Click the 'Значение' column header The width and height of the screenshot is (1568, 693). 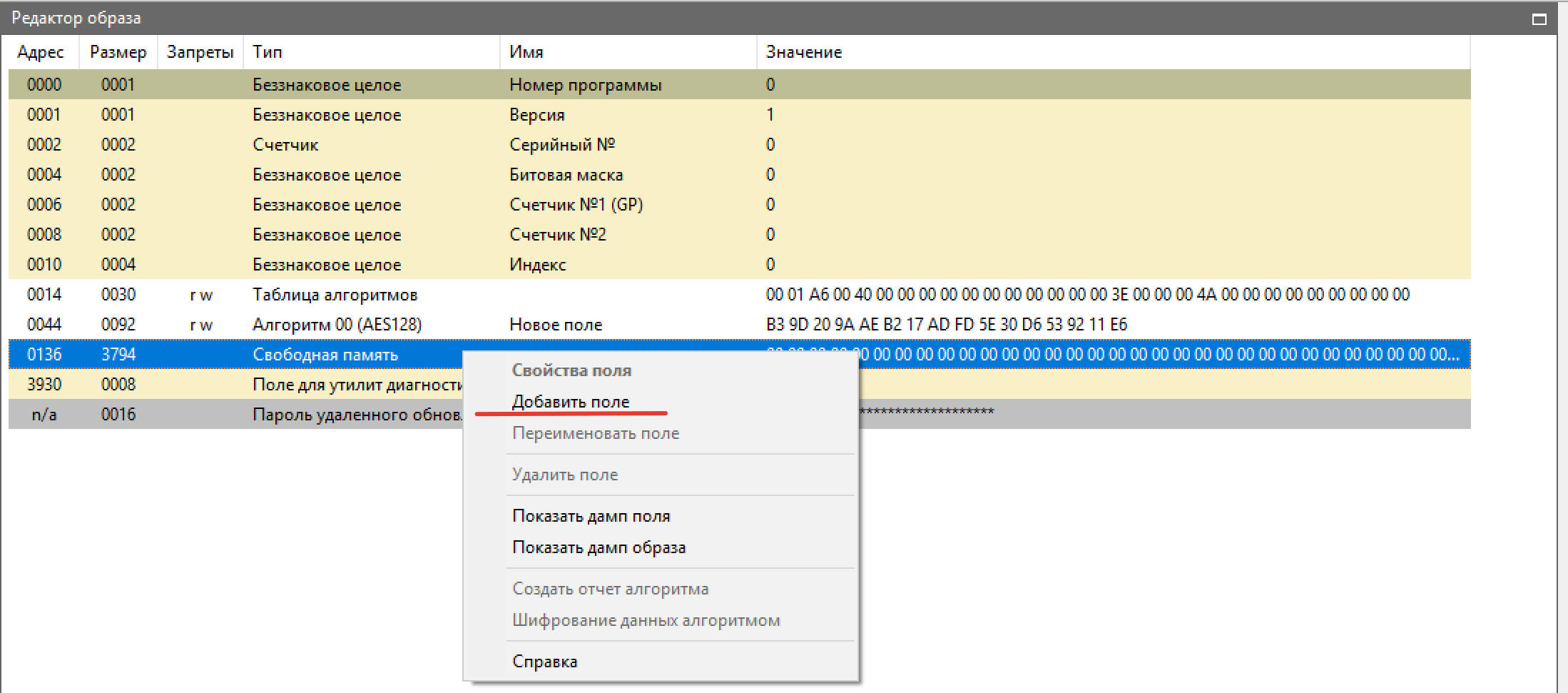[803, 52]
